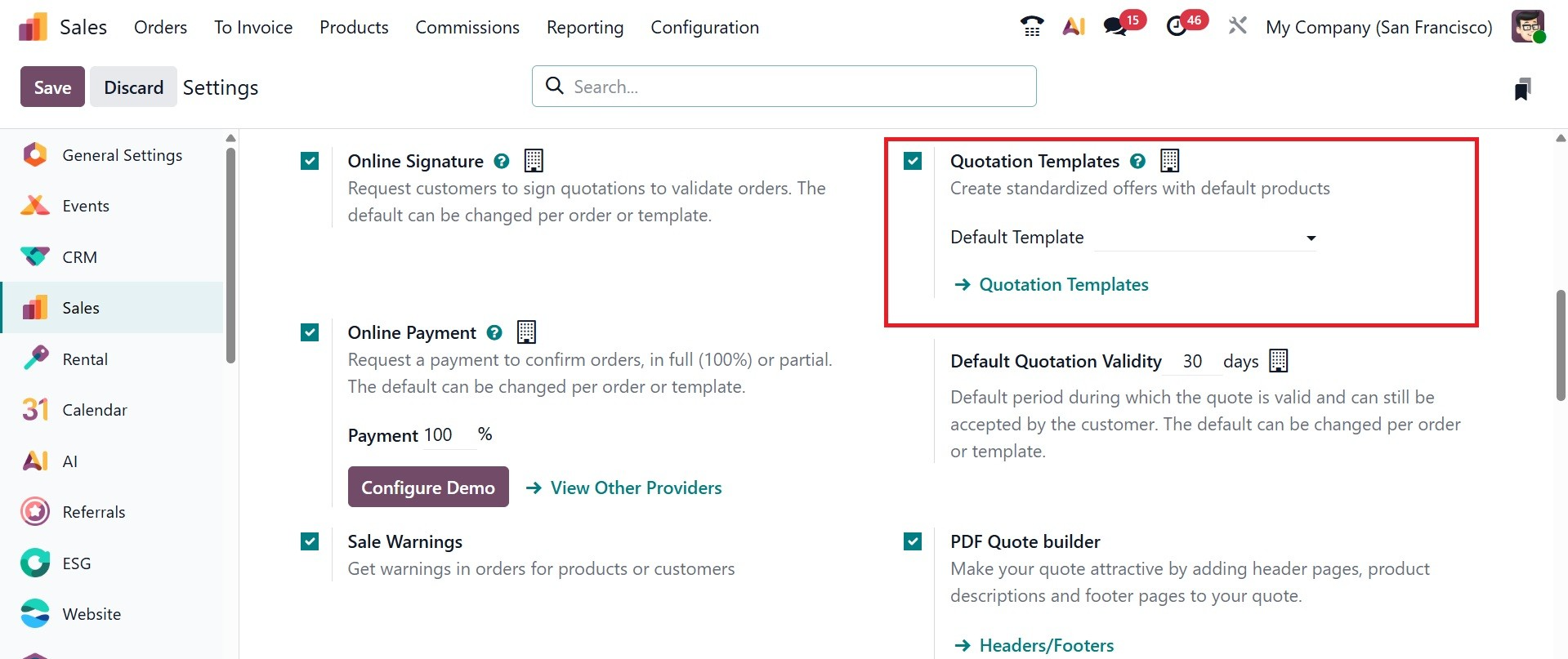
Task: Click the Online Signature help question mark
Action: click(x=502, y=162)
